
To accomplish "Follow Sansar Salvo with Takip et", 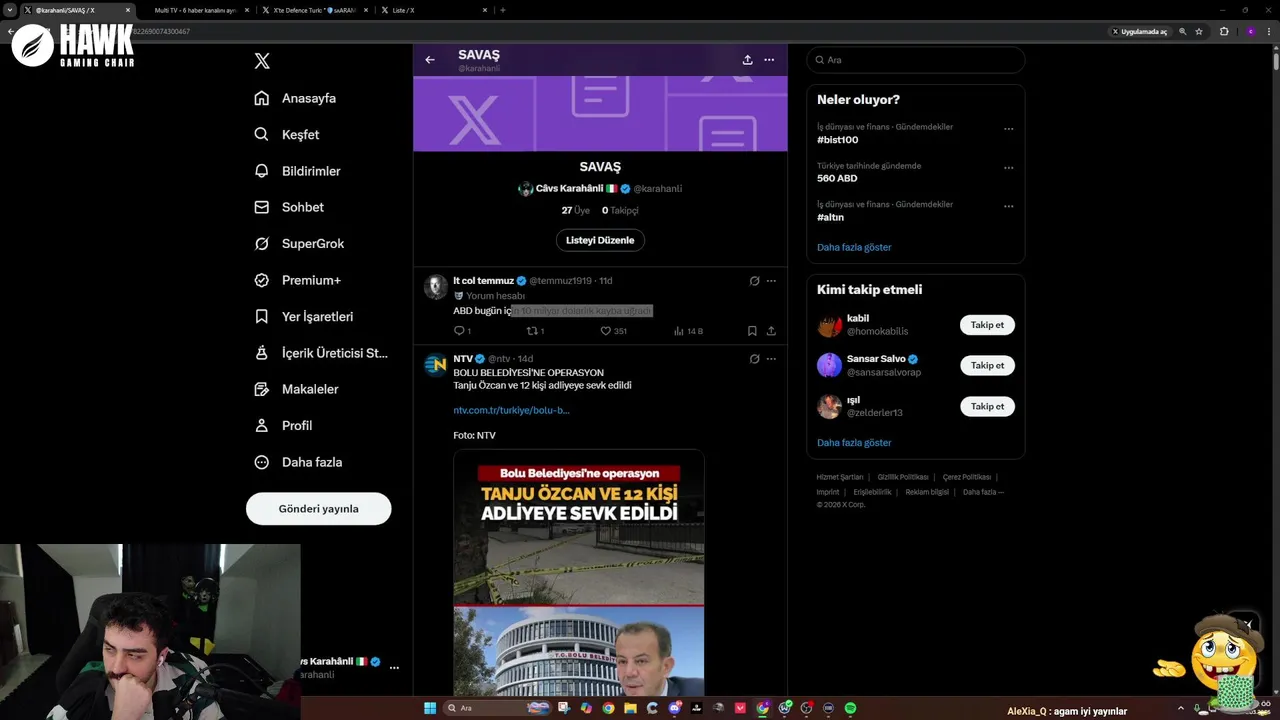I will coord(987,366).
